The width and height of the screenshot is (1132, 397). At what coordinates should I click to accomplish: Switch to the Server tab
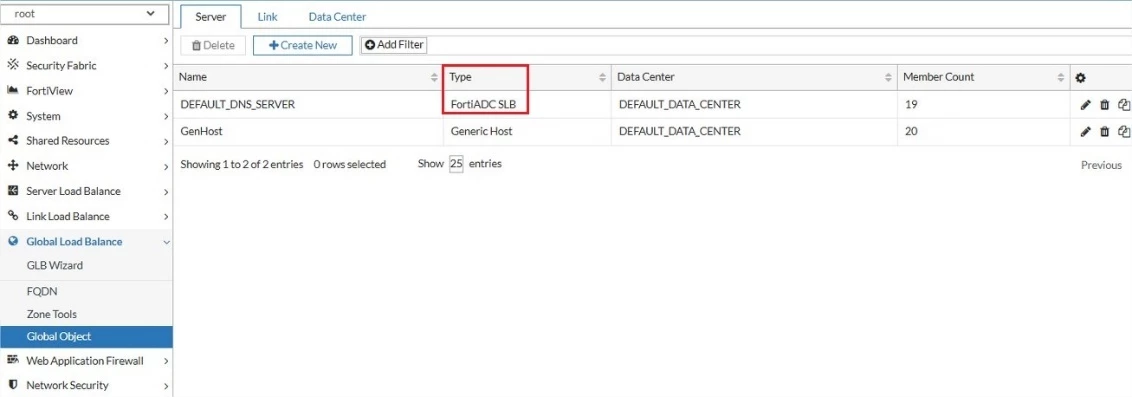click(211, 16)
